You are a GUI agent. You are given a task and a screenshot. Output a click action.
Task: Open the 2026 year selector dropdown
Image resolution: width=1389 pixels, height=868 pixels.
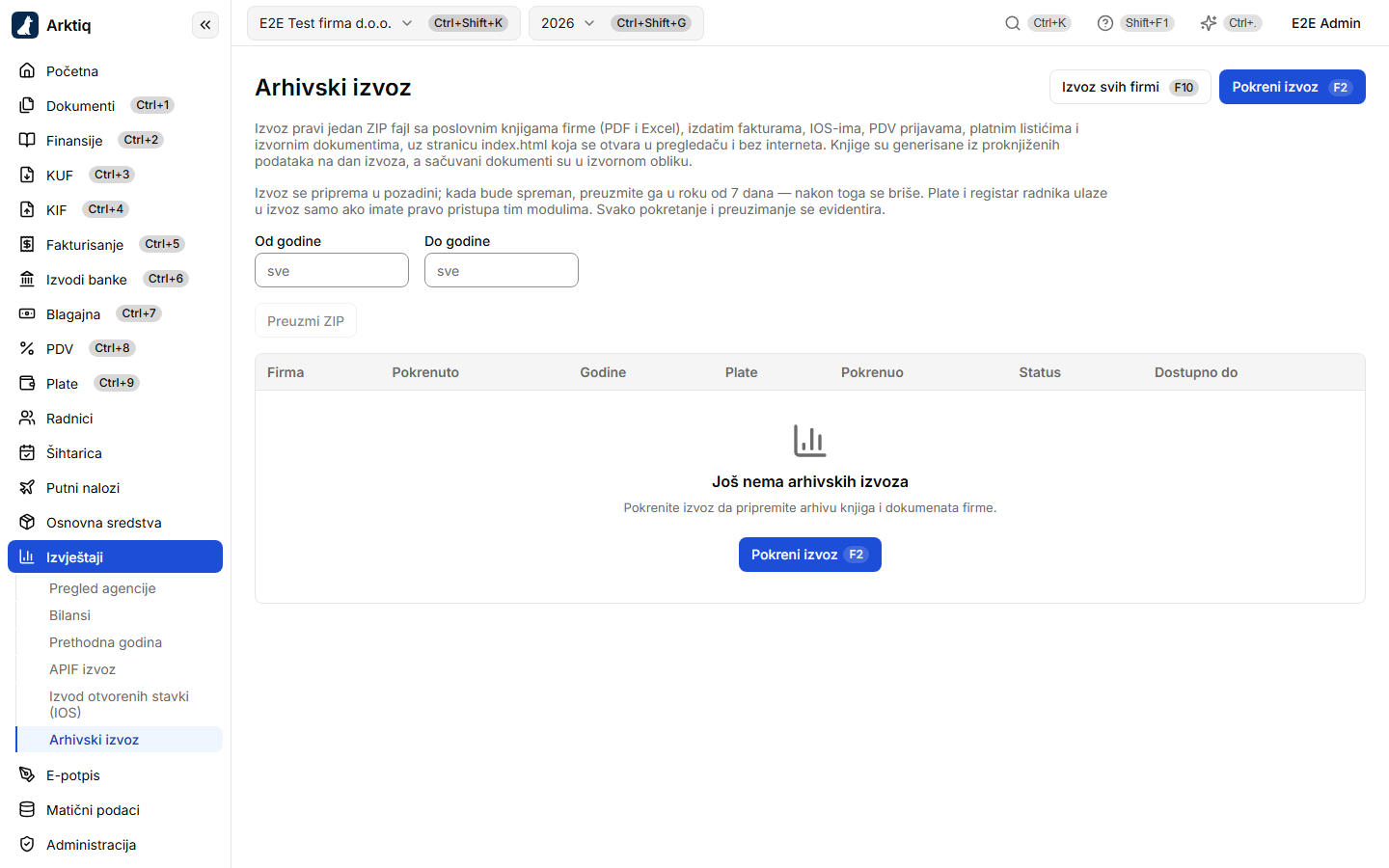coord(616,23)
